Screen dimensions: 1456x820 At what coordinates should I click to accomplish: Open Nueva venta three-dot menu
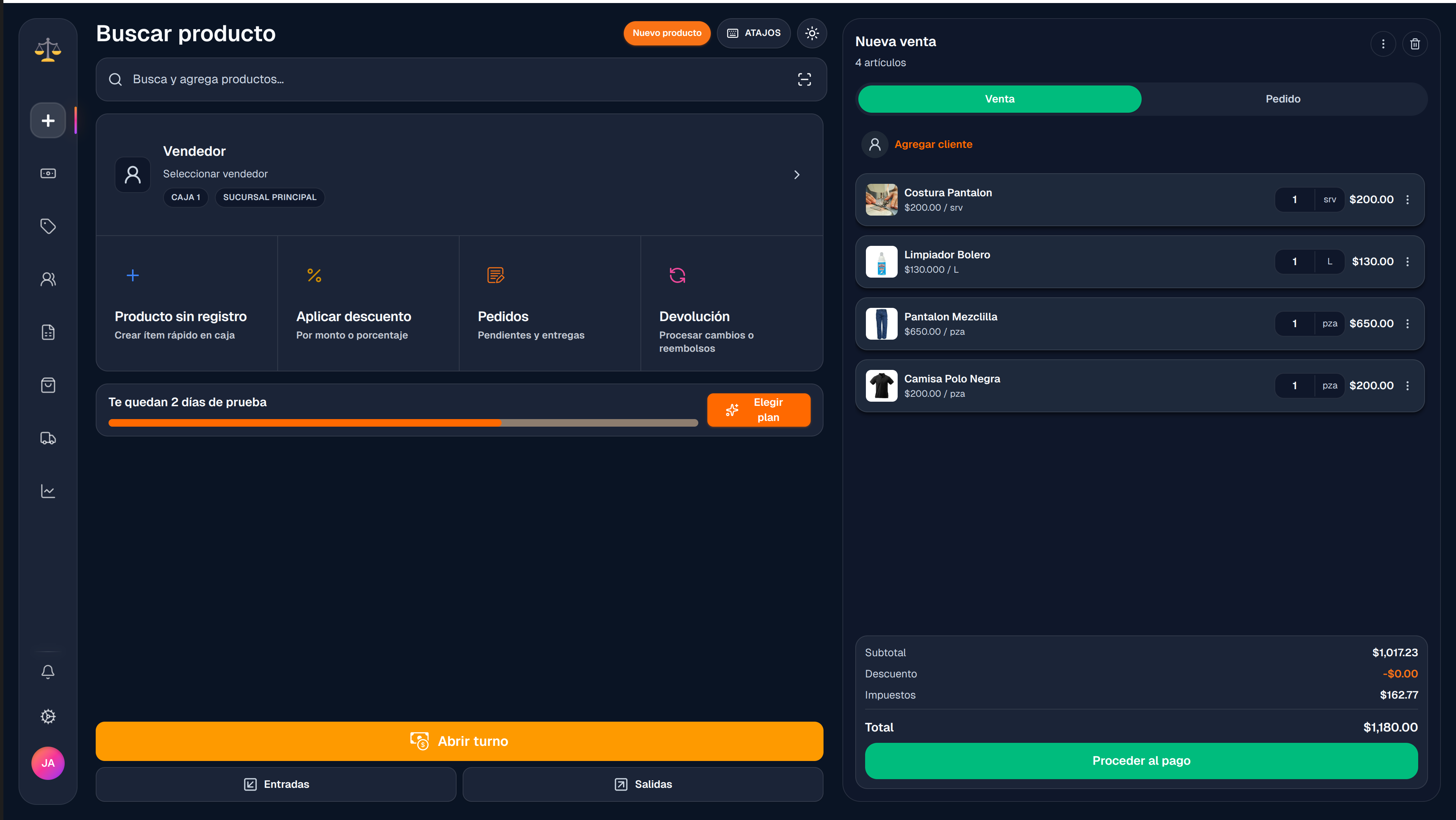(1383, 44)
